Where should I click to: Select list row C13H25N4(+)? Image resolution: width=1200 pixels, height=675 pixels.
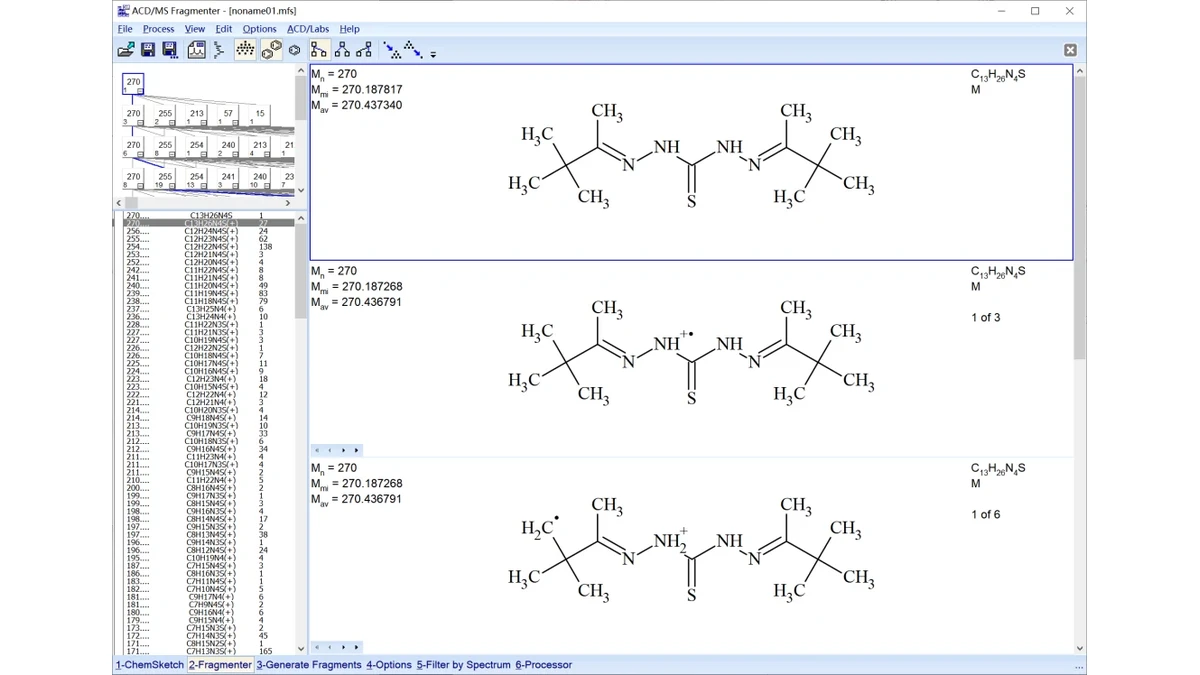pyautogui.click(x=208, y=309)
